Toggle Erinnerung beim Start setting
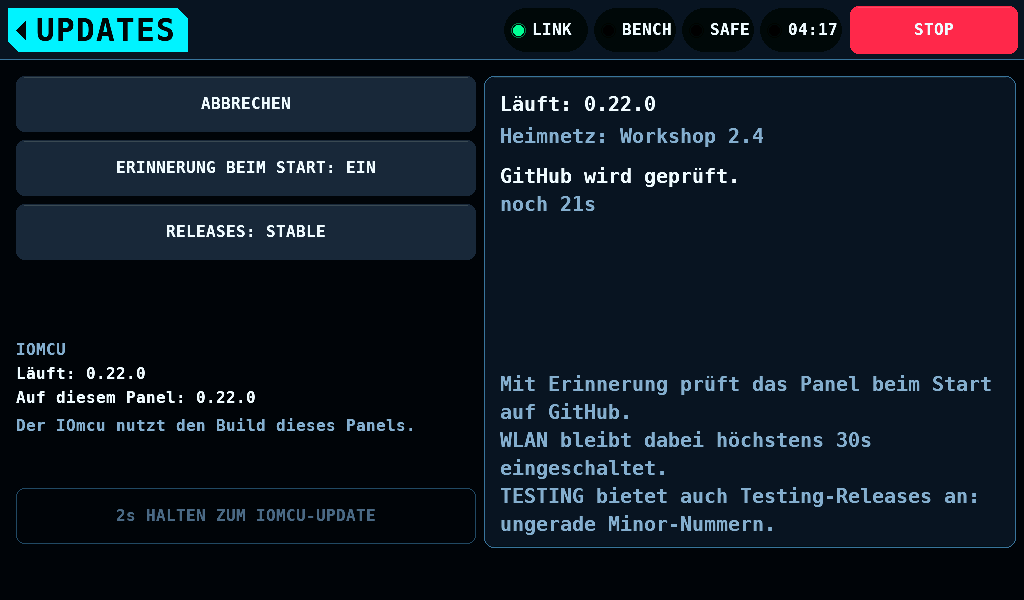 [x=246, y=168]
